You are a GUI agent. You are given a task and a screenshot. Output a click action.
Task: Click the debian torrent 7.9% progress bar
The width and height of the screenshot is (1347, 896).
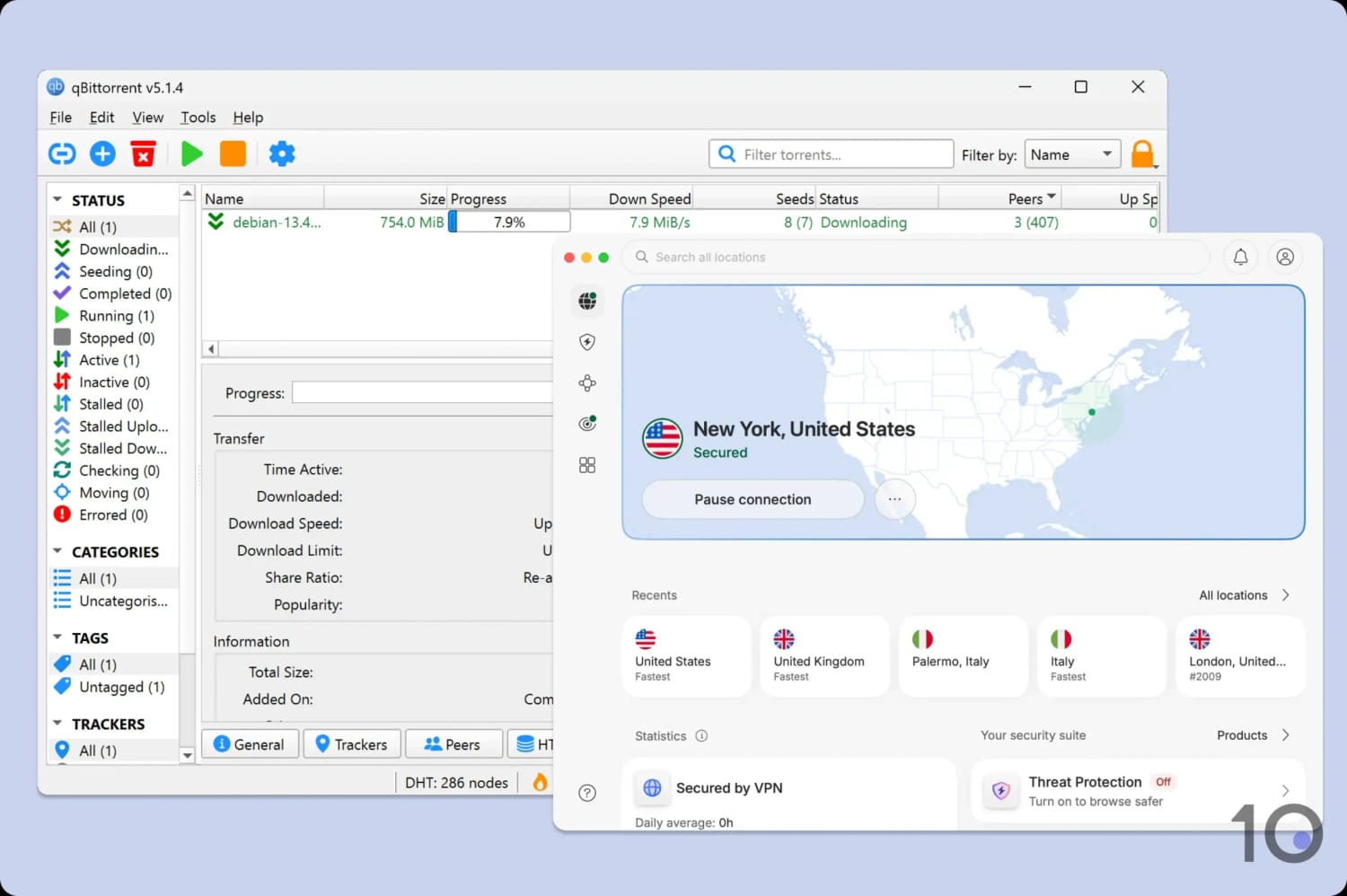coord(509,222)
